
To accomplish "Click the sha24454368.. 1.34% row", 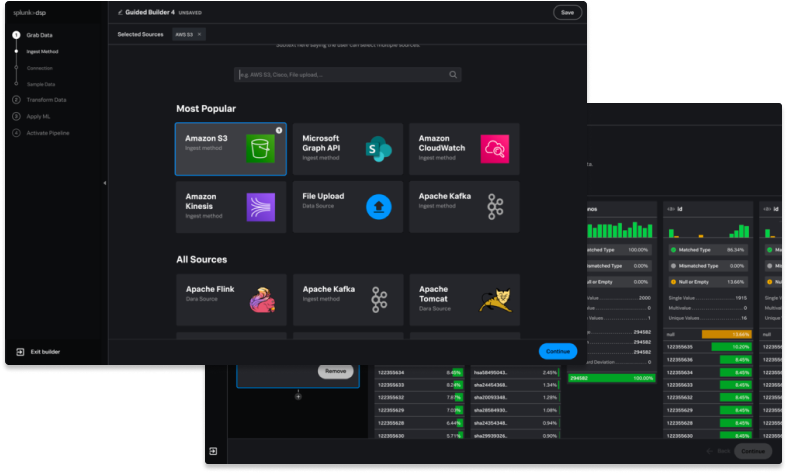I will pyautogui.click(x=515, y=385).
